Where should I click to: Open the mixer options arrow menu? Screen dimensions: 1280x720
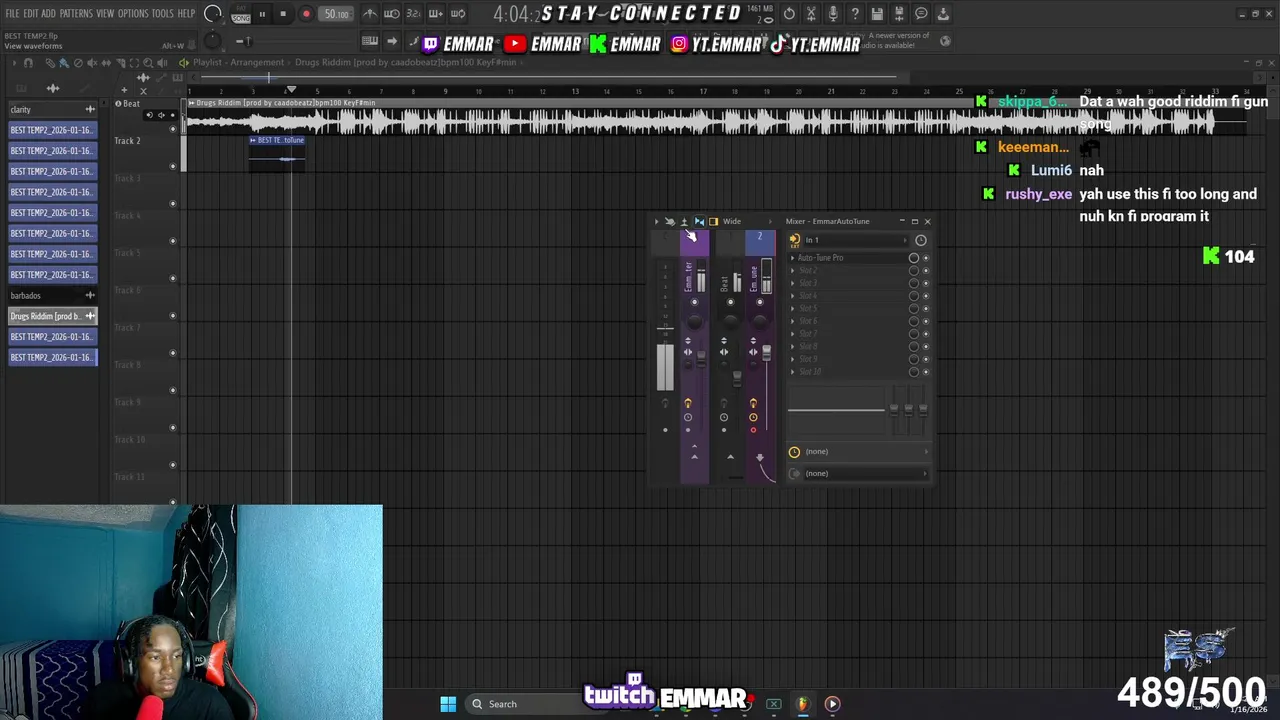tap(656, 222)
